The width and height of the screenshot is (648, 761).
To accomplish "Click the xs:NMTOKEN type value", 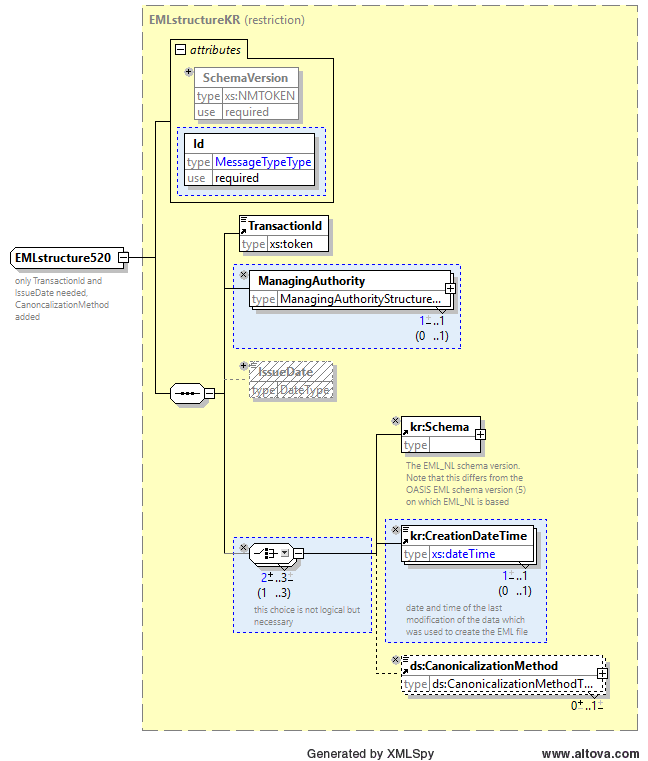I will (x=260, y=96).
